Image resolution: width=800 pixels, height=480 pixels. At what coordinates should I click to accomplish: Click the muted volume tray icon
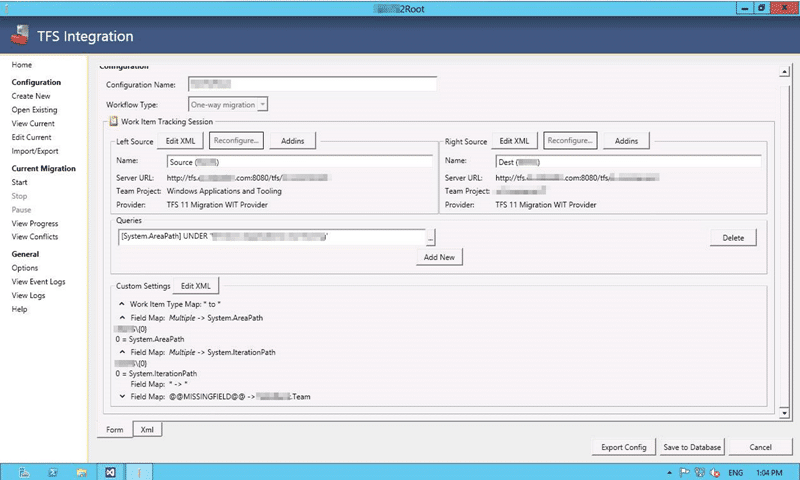click(x=715, y=473)
